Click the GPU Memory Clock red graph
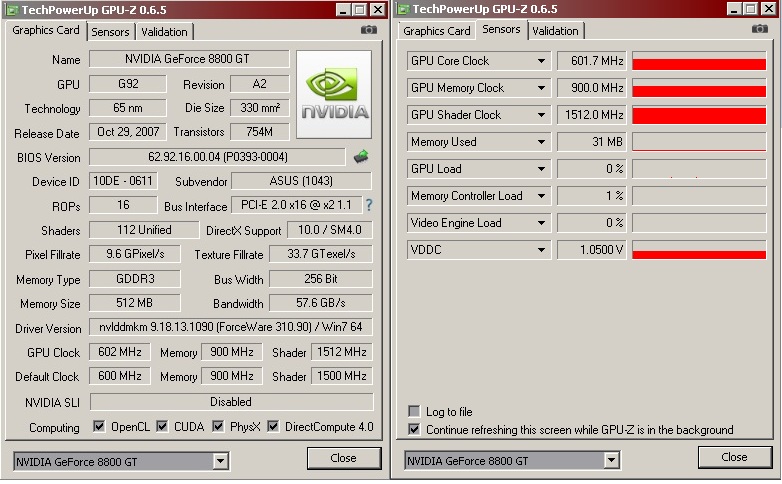The image size is (782, 484). pyautogui.click(x=699, y=91)
